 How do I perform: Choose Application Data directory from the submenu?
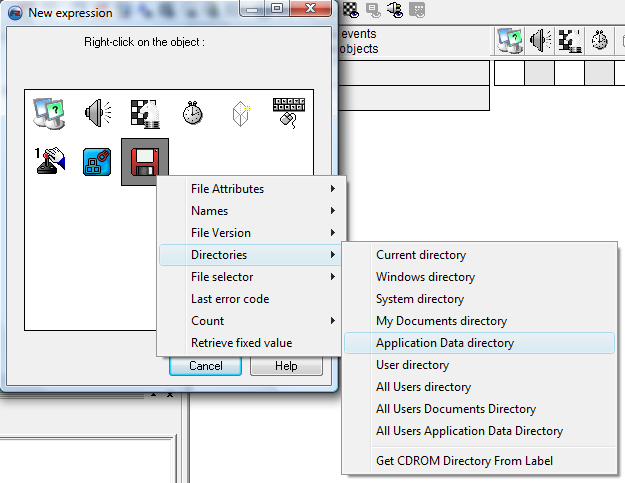(x=445, y=343)
